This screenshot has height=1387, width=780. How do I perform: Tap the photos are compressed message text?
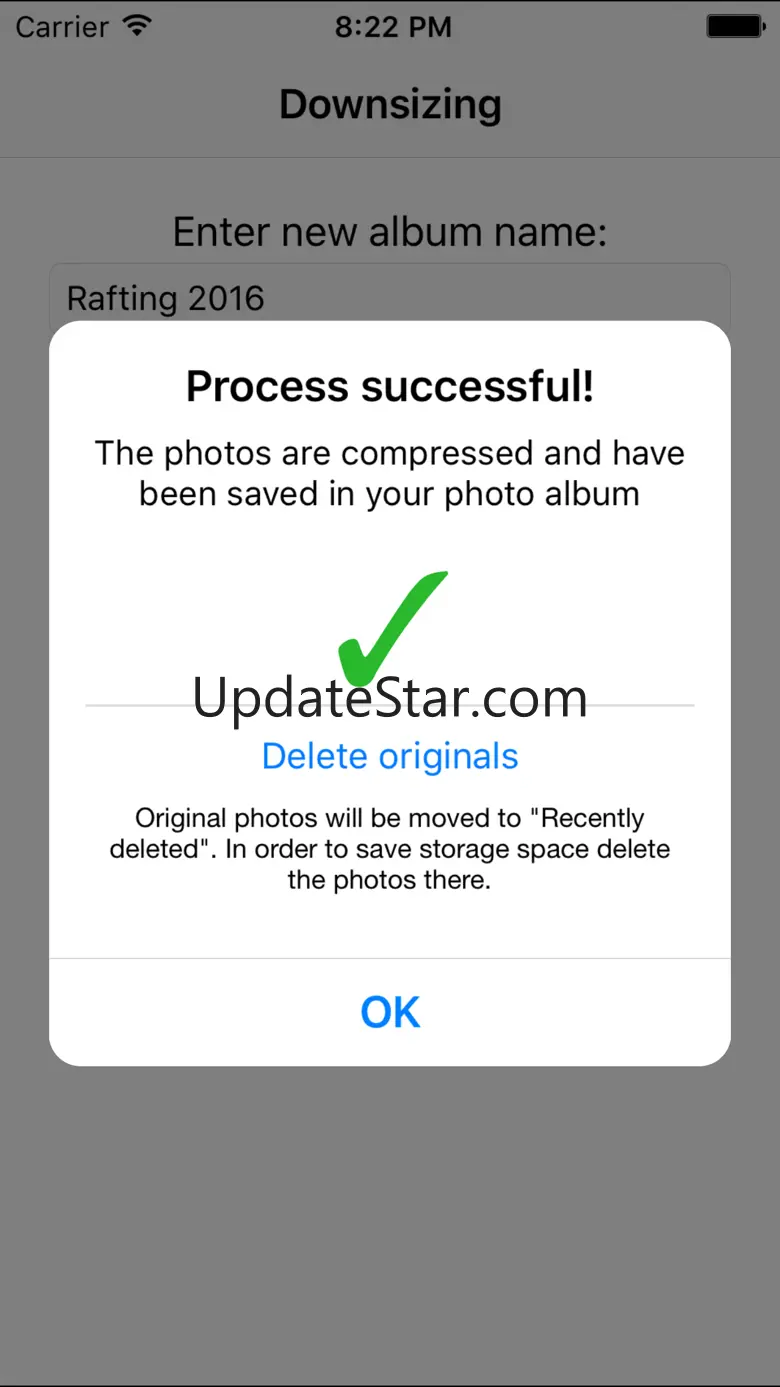click(x=390, y=473)
